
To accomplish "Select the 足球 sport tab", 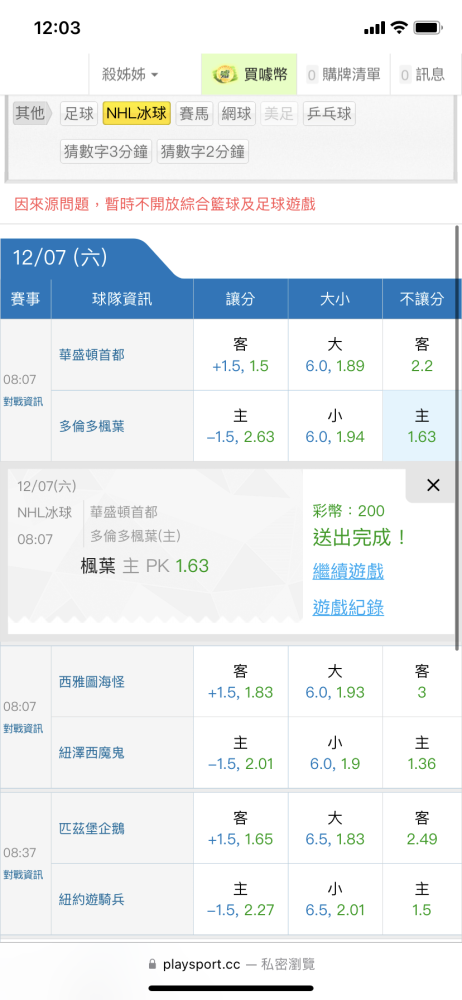I will (80, 114).
